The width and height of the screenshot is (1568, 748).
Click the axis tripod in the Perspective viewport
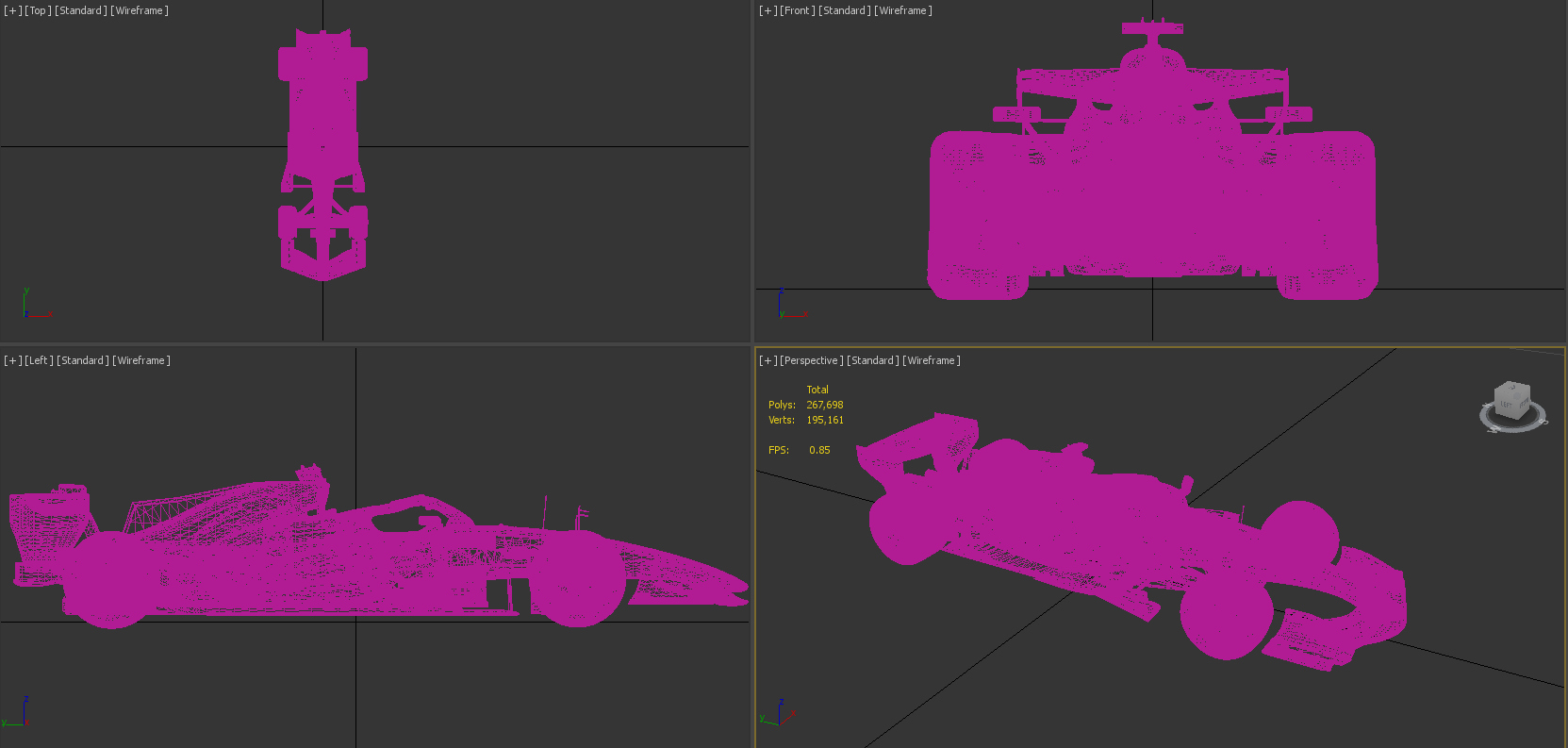[x=778, y=712]
